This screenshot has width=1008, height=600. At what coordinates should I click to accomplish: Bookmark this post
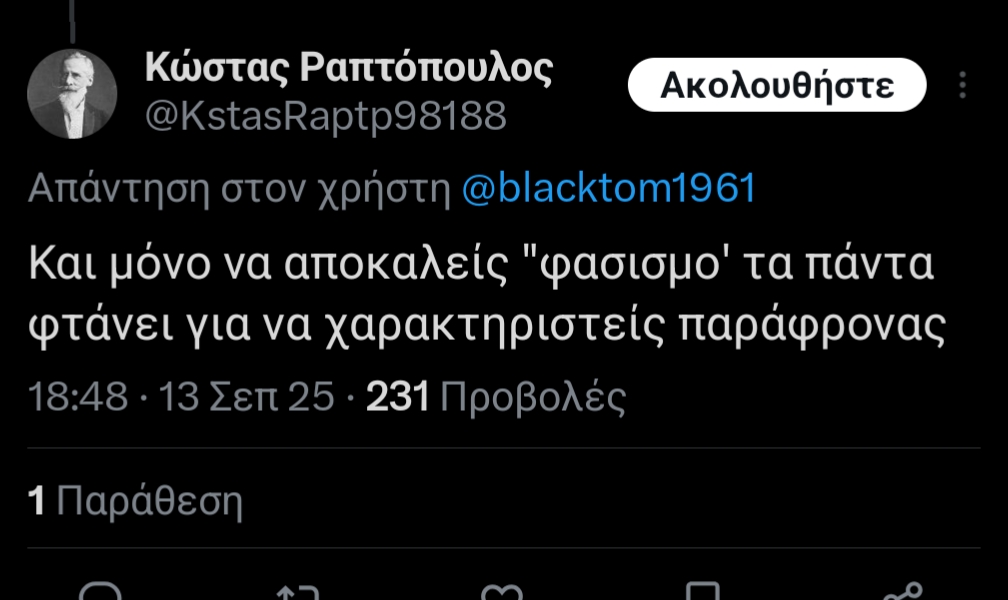(x=703, y=592)
